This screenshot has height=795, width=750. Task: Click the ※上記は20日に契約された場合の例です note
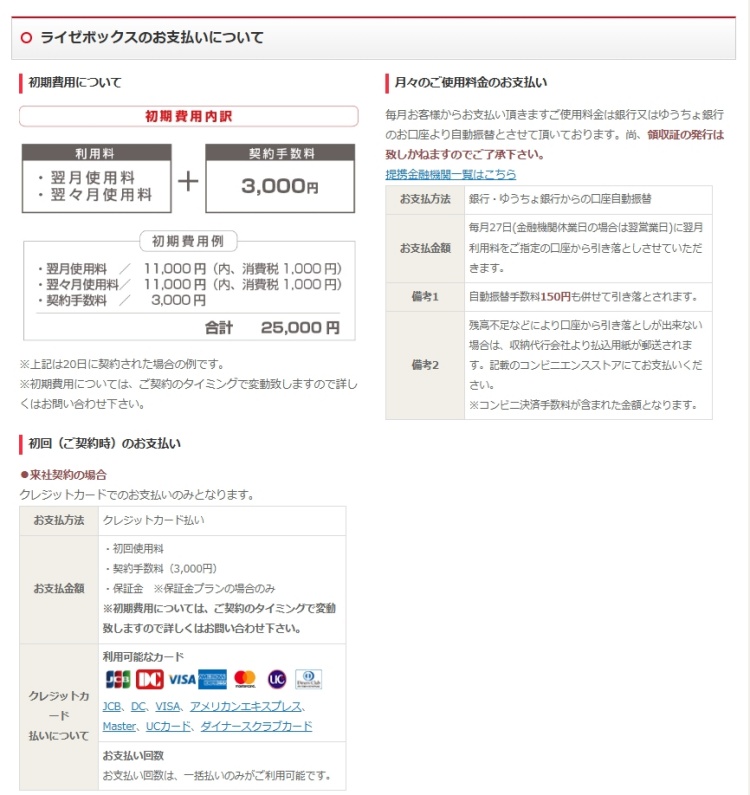122,364
